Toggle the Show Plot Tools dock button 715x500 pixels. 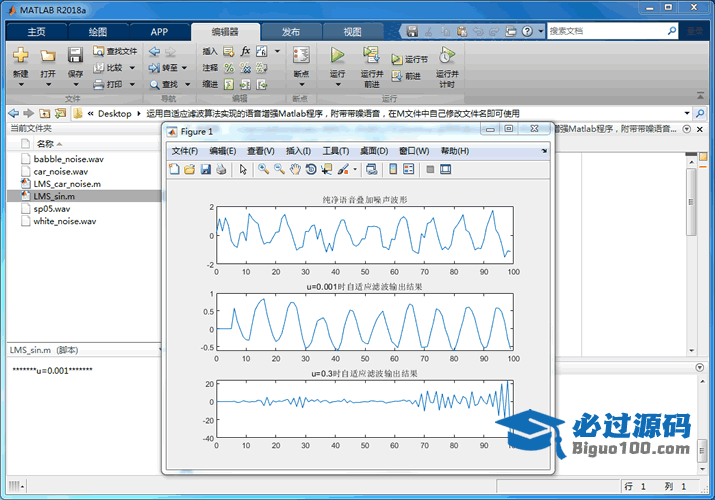point(446,169)
